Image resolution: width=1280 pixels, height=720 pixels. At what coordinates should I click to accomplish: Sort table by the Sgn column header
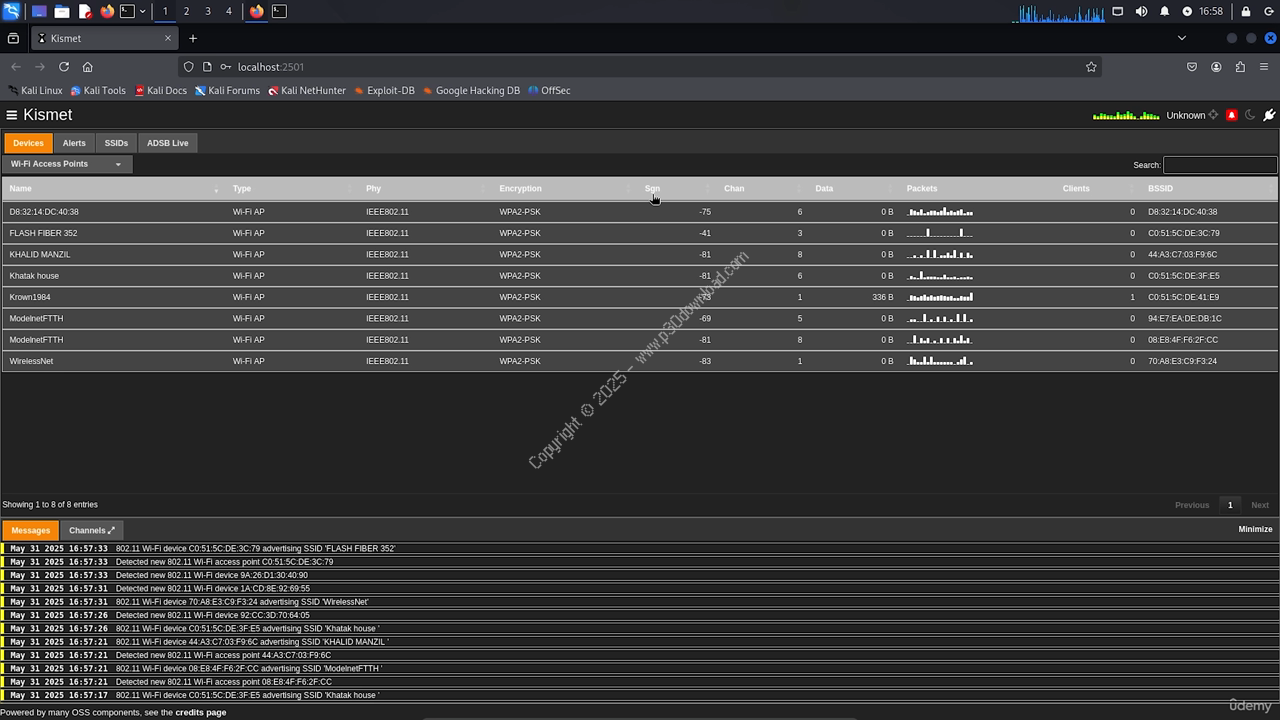click(x=652, y=188)
